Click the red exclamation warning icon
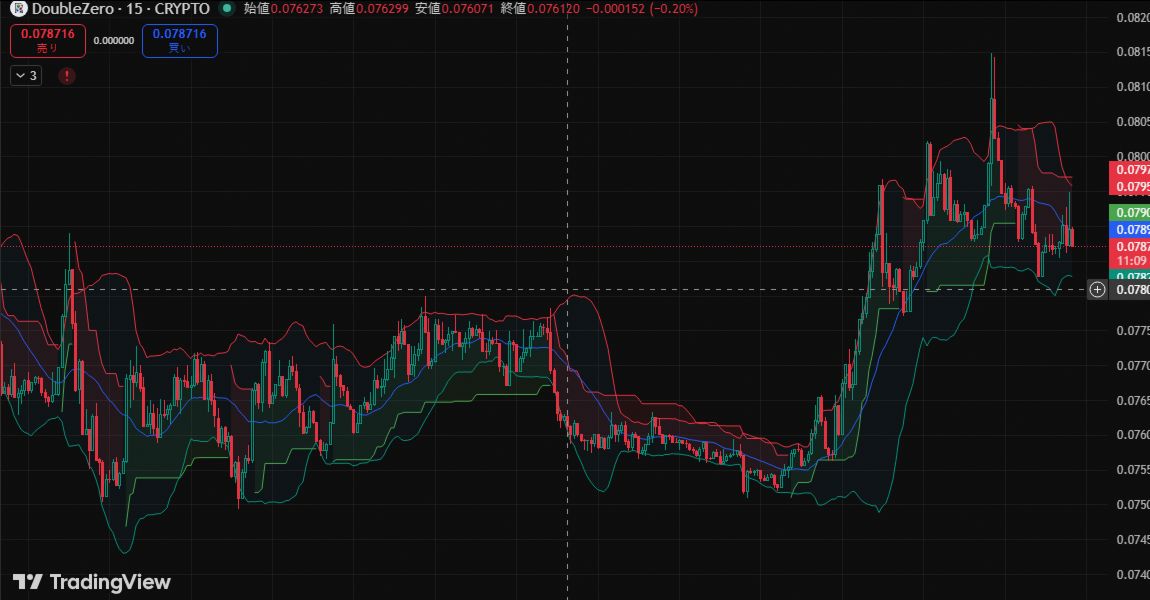1150x600 pixels. pyautogui.click(x=67, y=75)
